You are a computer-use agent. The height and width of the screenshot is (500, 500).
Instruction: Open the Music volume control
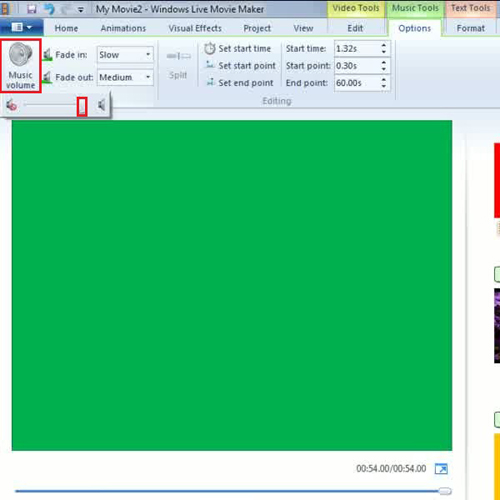click(x=21, y=66)
